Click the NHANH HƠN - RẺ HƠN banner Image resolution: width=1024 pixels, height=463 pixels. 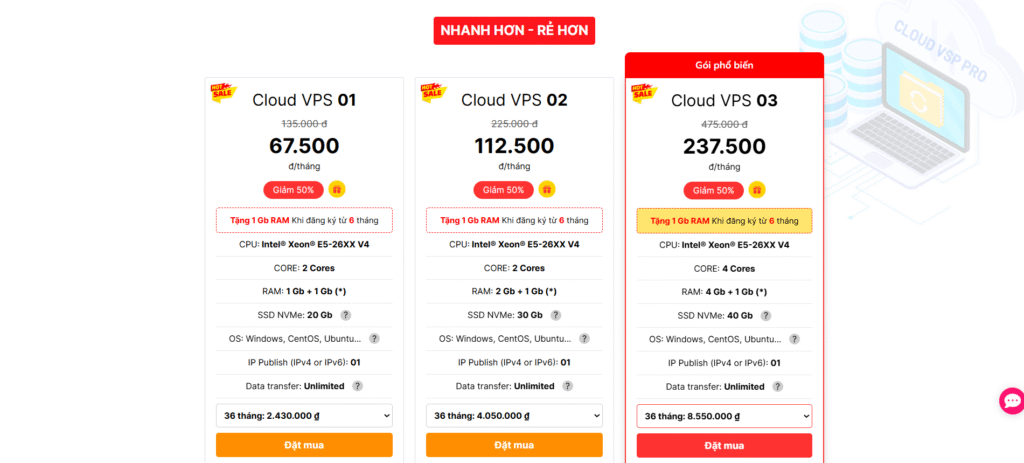click(x=514, y=30)
